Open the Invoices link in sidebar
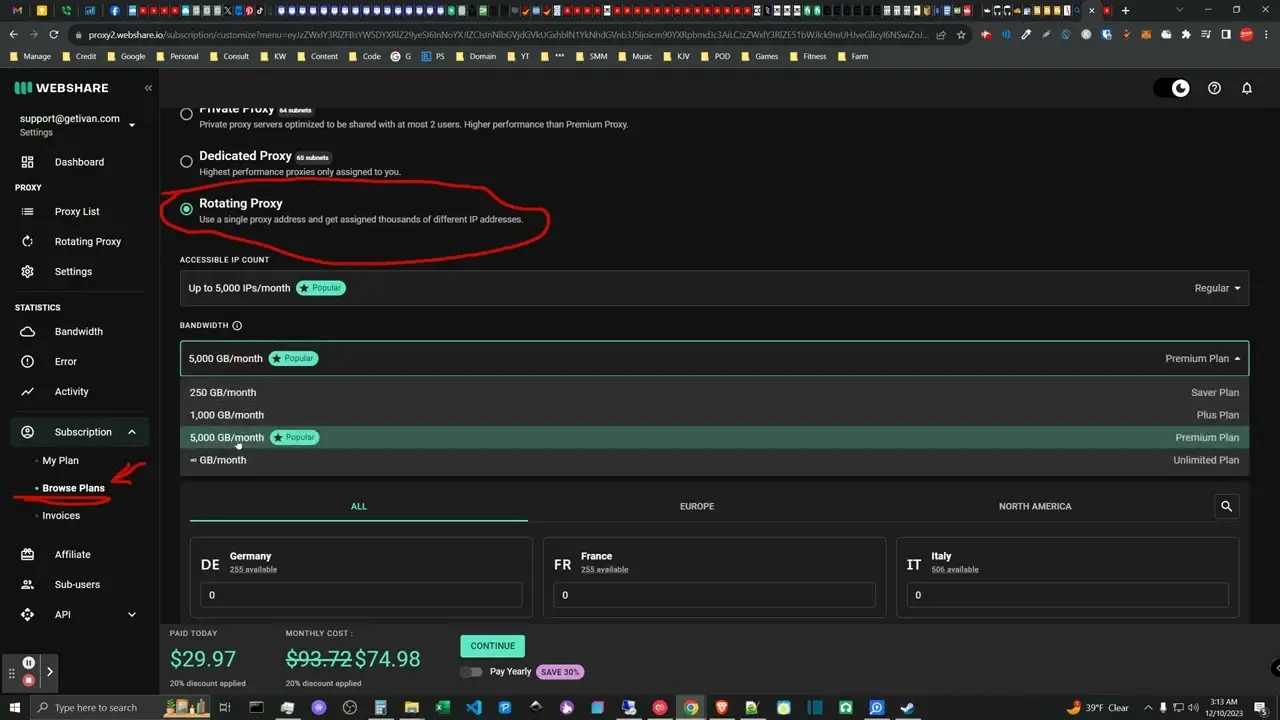The width and height of the screenshot is (1280, 720). click(x=61, y=516)
